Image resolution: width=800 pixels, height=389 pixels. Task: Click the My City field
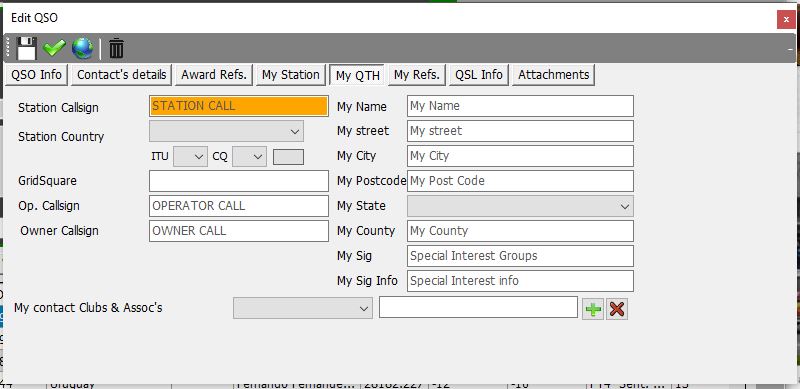point(520,156)
